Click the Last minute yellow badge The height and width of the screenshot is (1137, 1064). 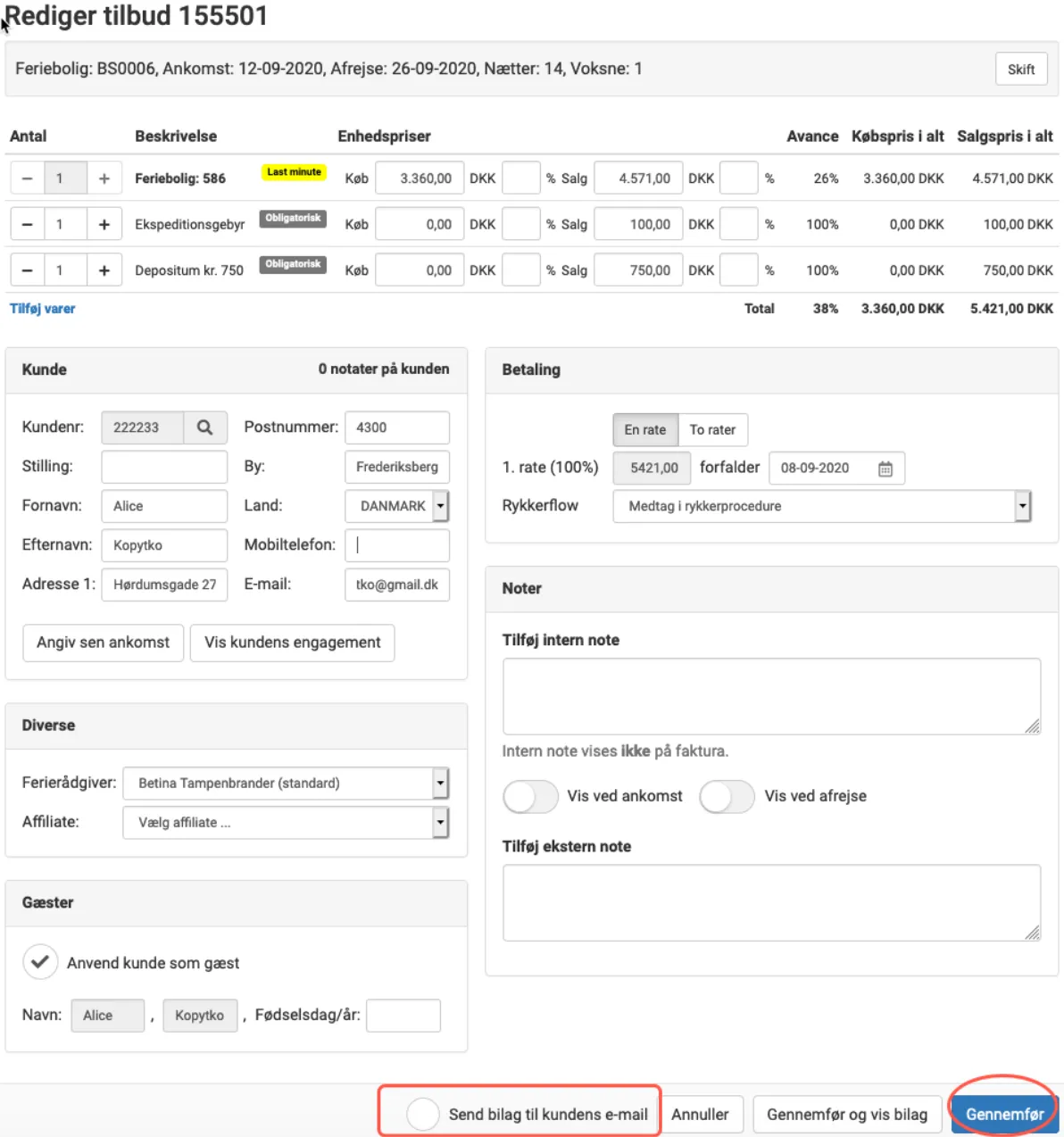pyautogui.click(x=294, y=172)
